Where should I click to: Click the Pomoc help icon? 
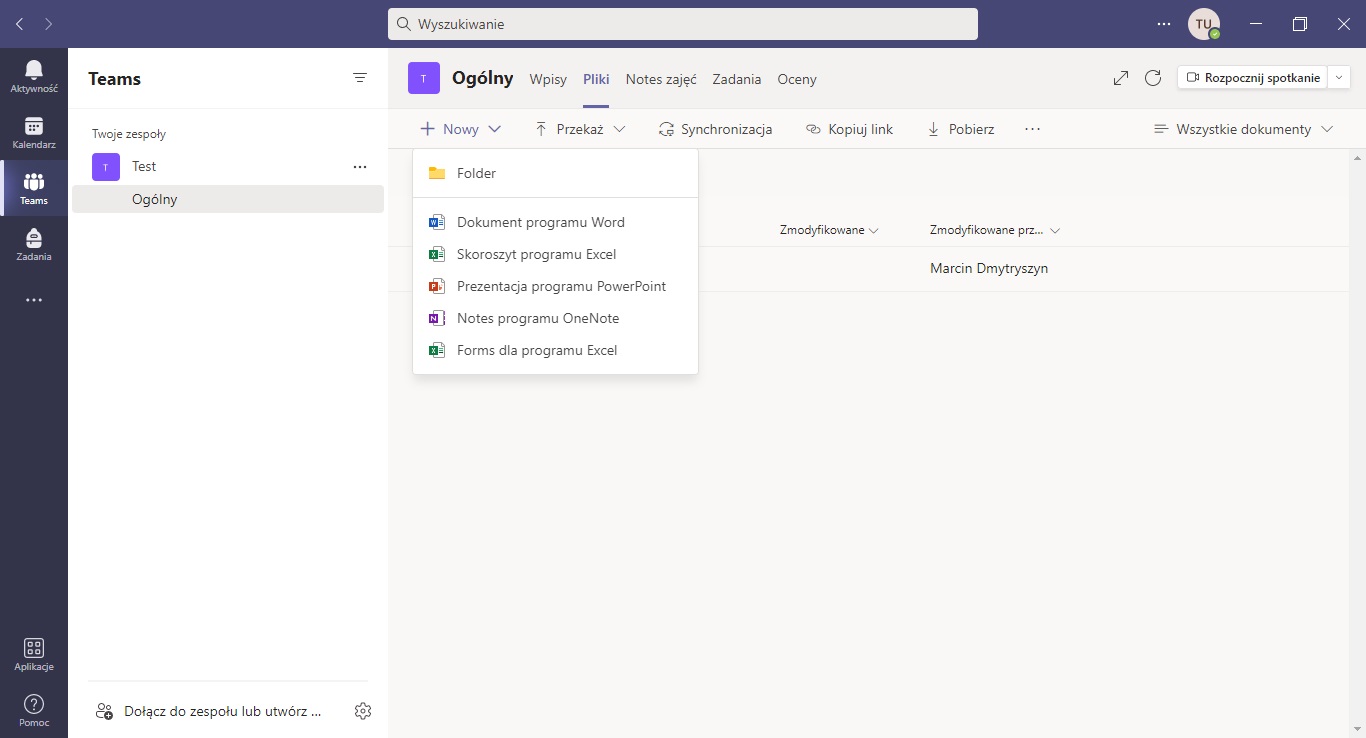tap(34, 710)
